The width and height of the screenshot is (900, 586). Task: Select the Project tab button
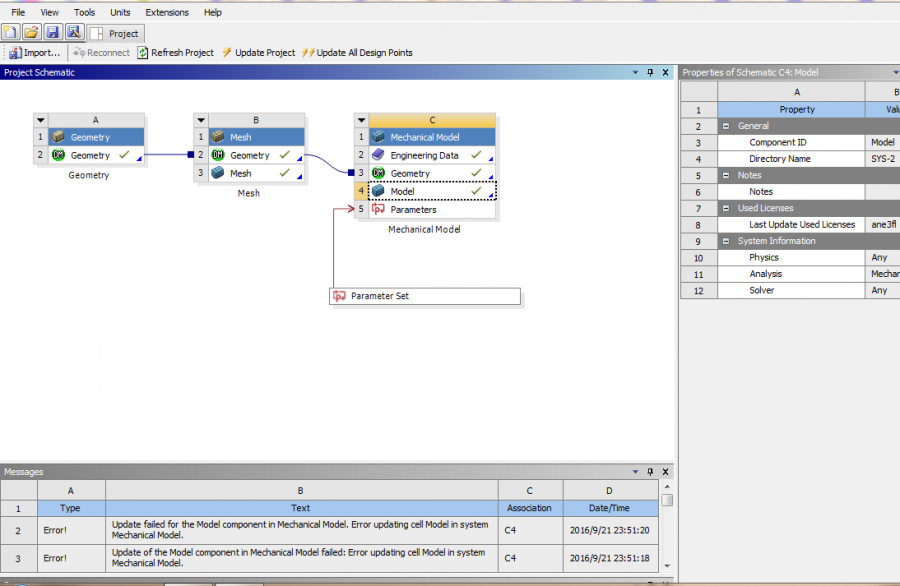point(115,34)
